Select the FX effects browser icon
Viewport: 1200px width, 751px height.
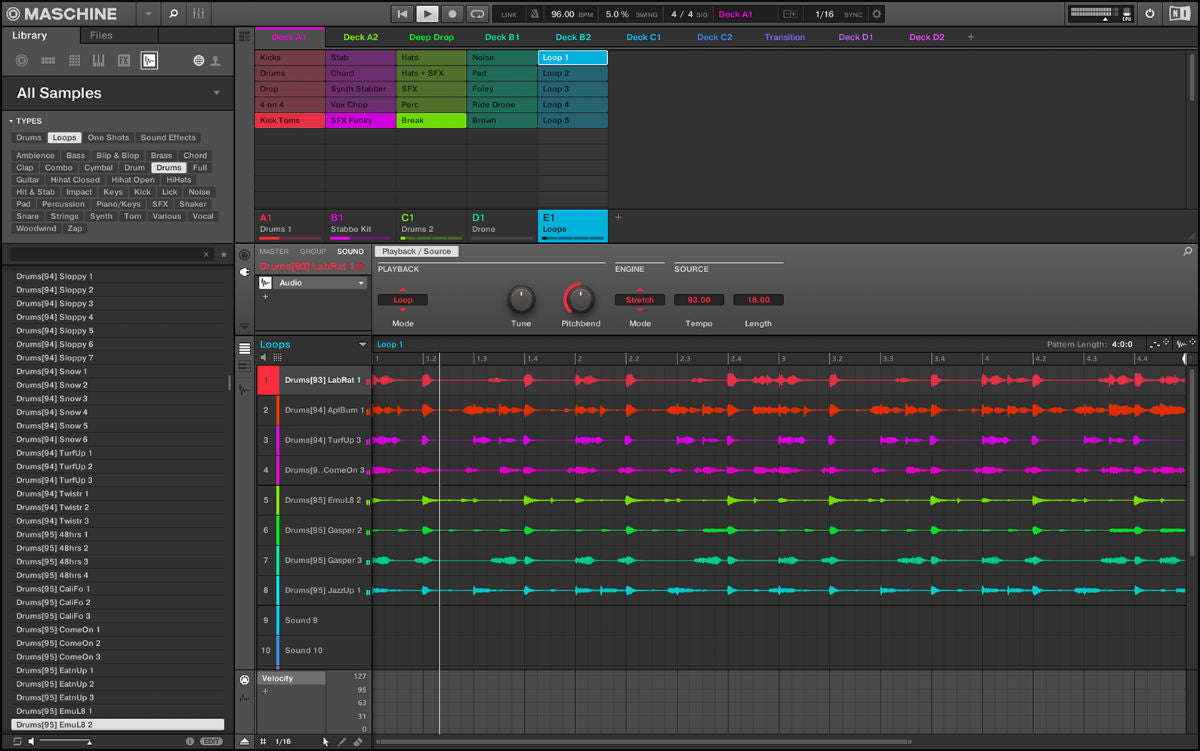[124, 61]
